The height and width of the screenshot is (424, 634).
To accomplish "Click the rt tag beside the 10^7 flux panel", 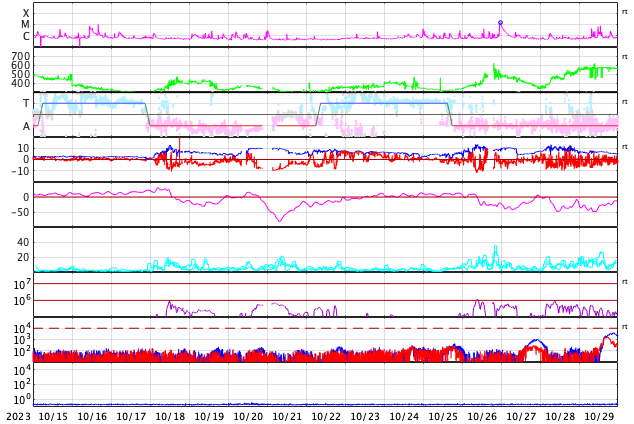I will coord(625,281).
